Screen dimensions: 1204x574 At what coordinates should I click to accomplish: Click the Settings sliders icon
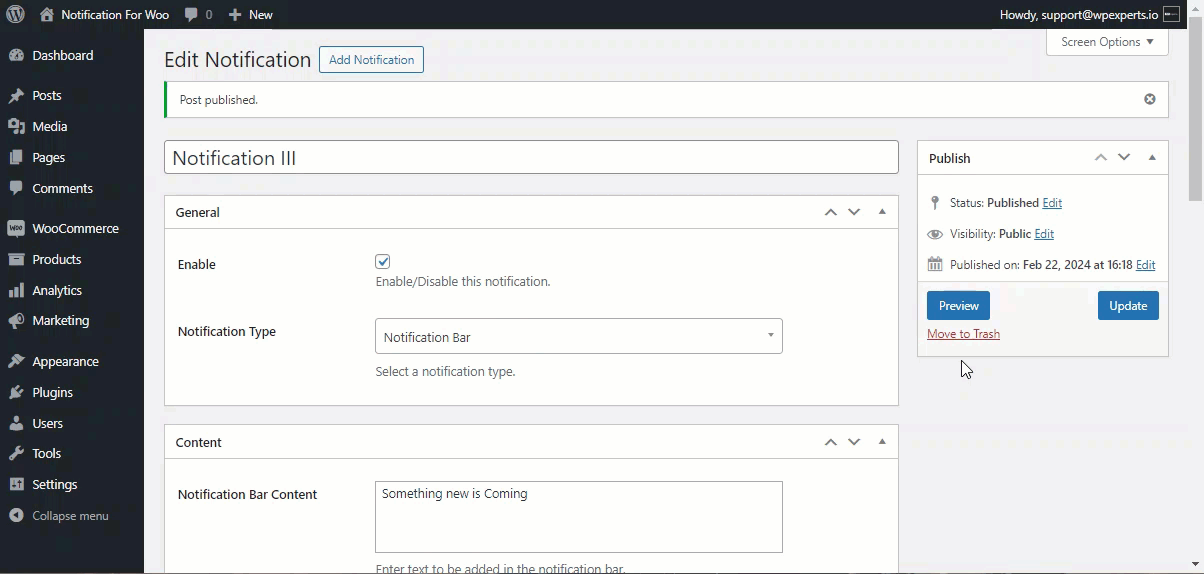(x=16, y=484)
